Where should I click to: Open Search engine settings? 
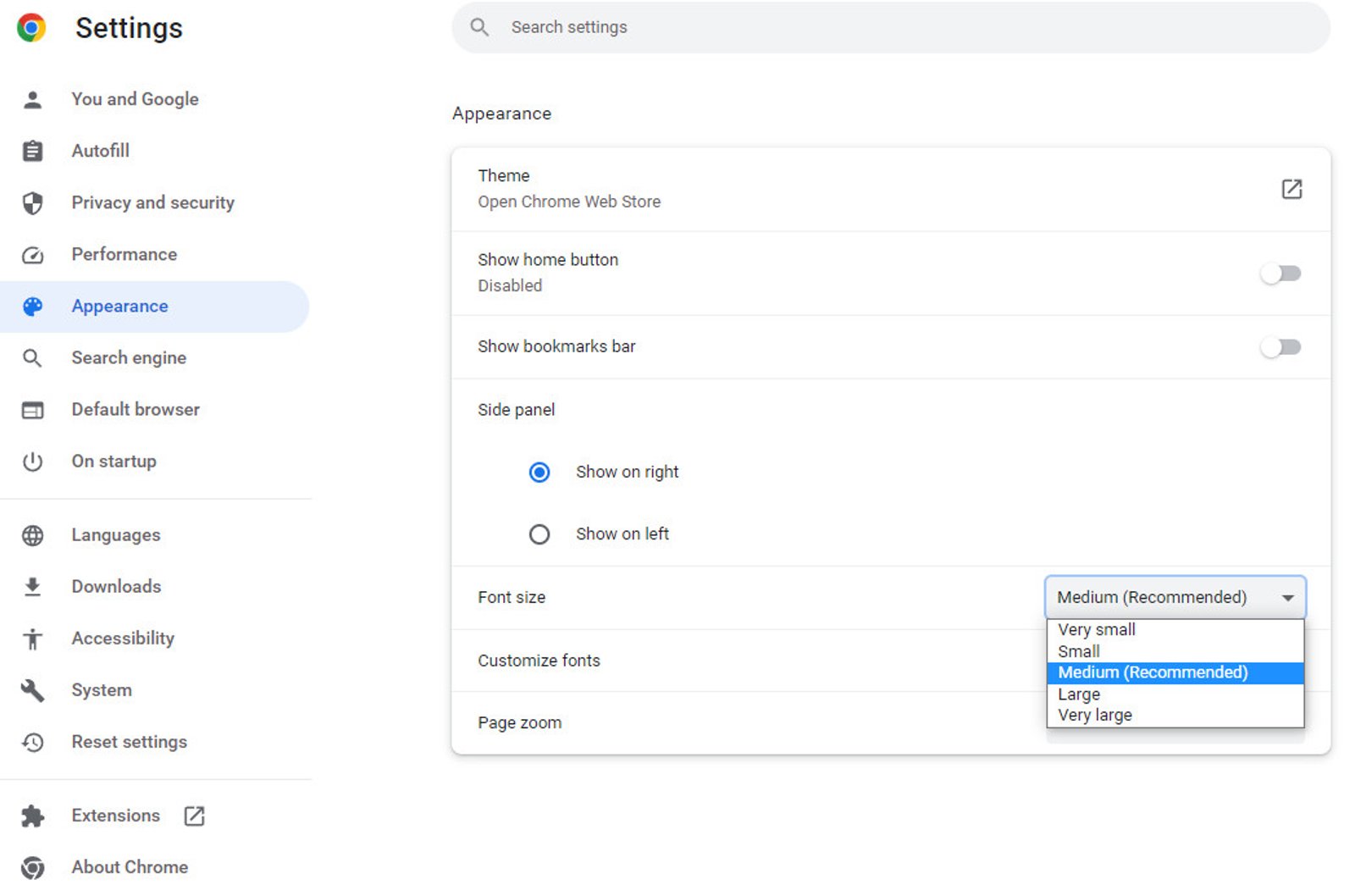click(x=154, y=358)
